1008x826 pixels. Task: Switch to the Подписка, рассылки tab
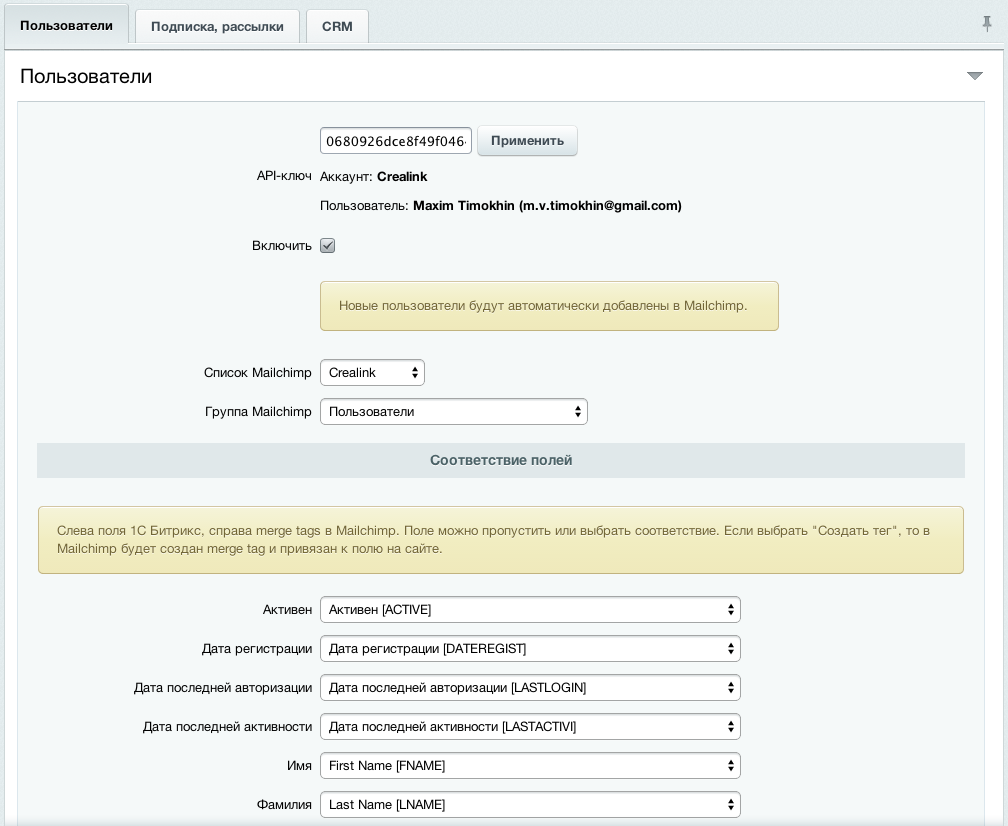(217, 26)
